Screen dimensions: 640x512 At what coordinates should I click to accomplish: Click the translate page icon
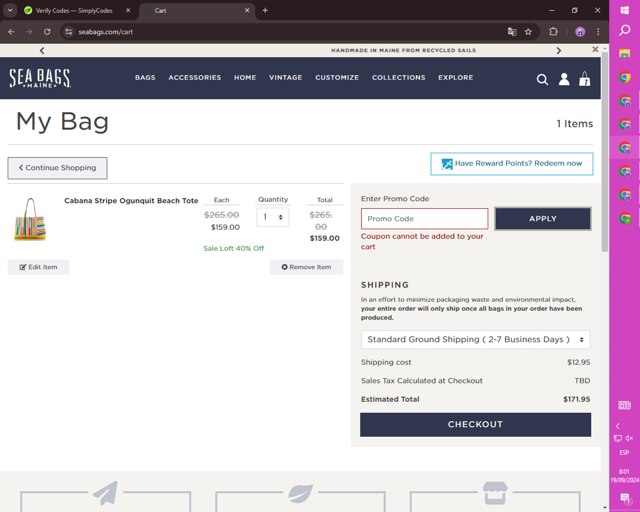512,31
